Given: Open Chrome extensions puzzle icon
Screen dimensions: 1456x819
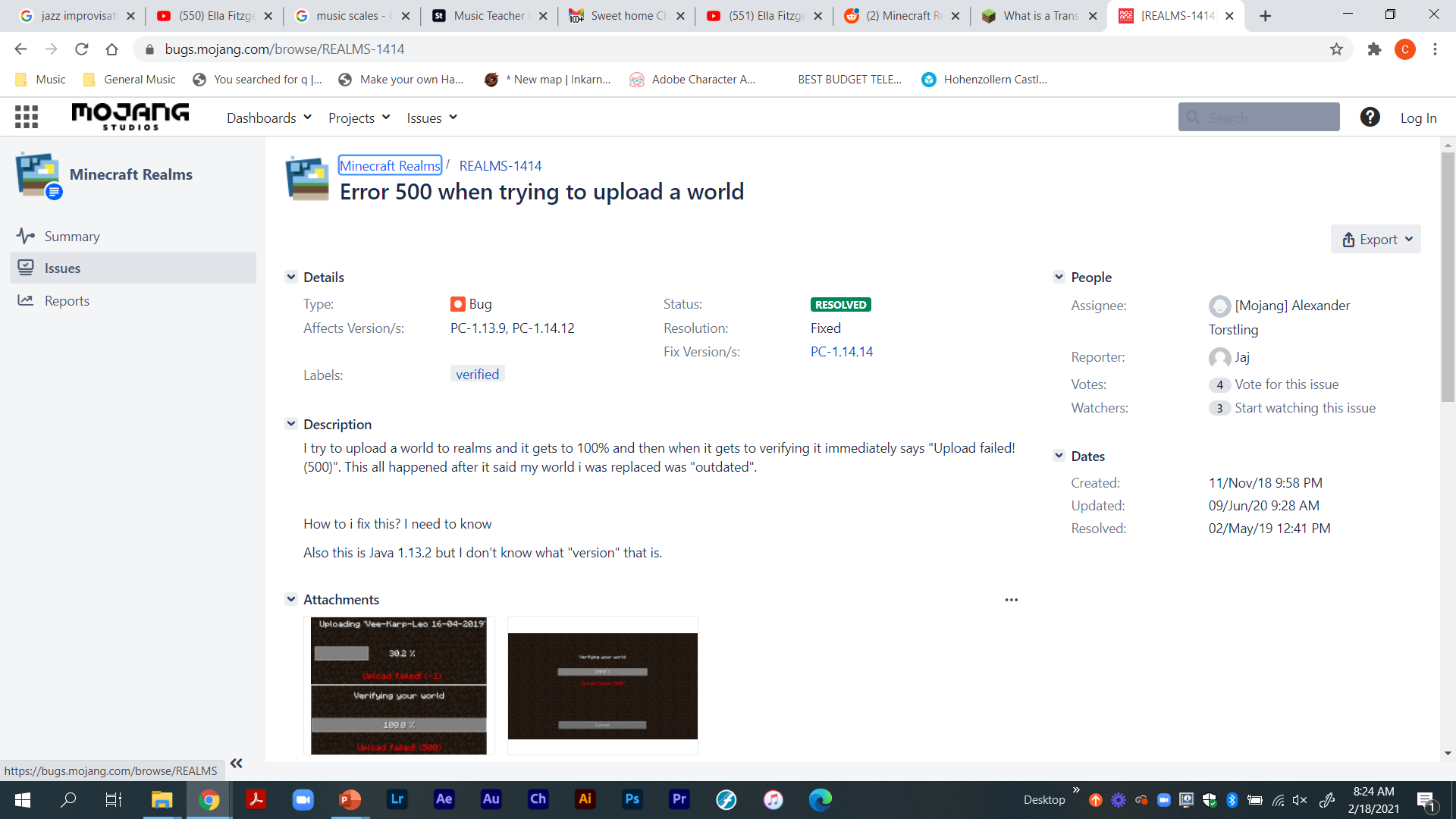Looking at the screenshot, I should (1374, 49).
